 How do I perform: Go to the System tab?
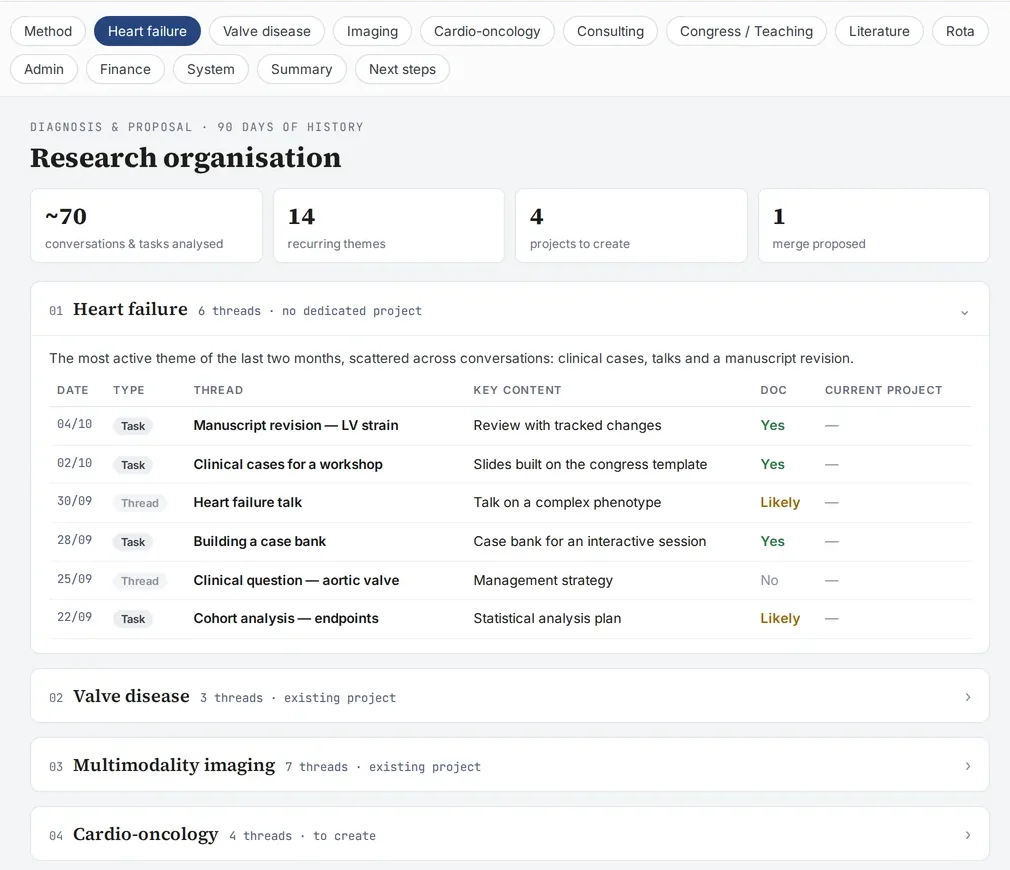click(211, 69)
